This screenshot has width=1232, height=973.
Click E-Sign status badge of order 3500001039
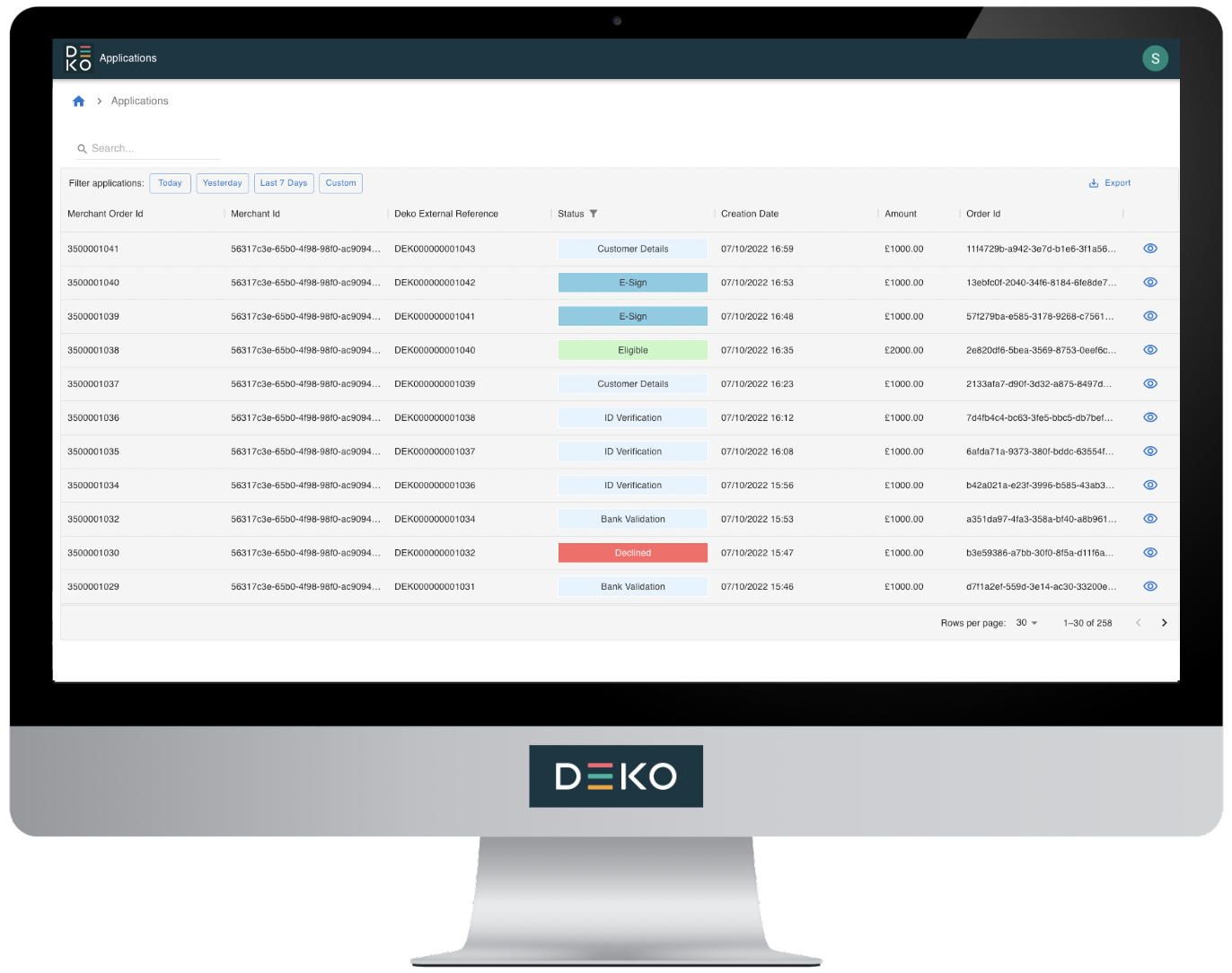633,317
